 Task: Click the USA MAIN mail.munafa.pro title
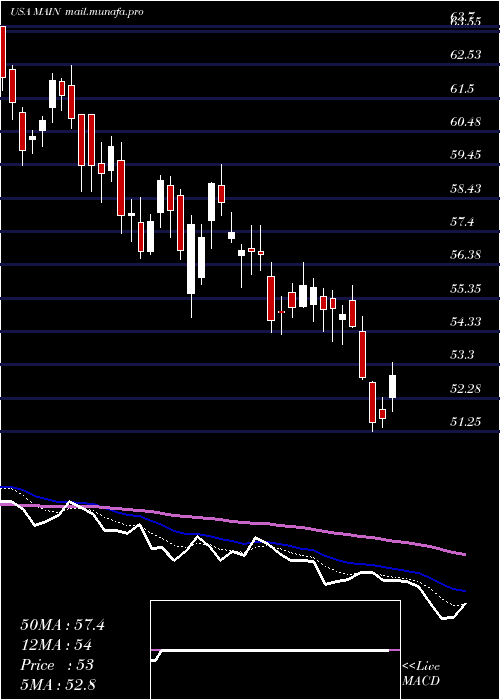77,12
